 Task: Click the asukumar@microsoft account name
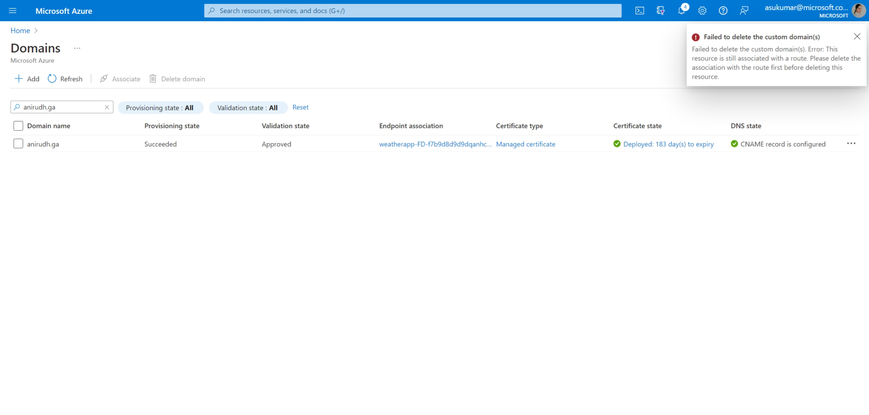tap(806, 8)
